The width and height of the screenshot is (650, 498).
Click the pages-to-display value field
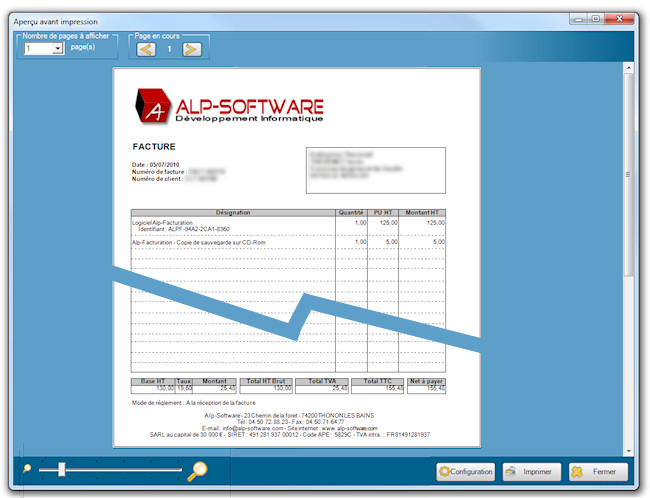(38, 48)
